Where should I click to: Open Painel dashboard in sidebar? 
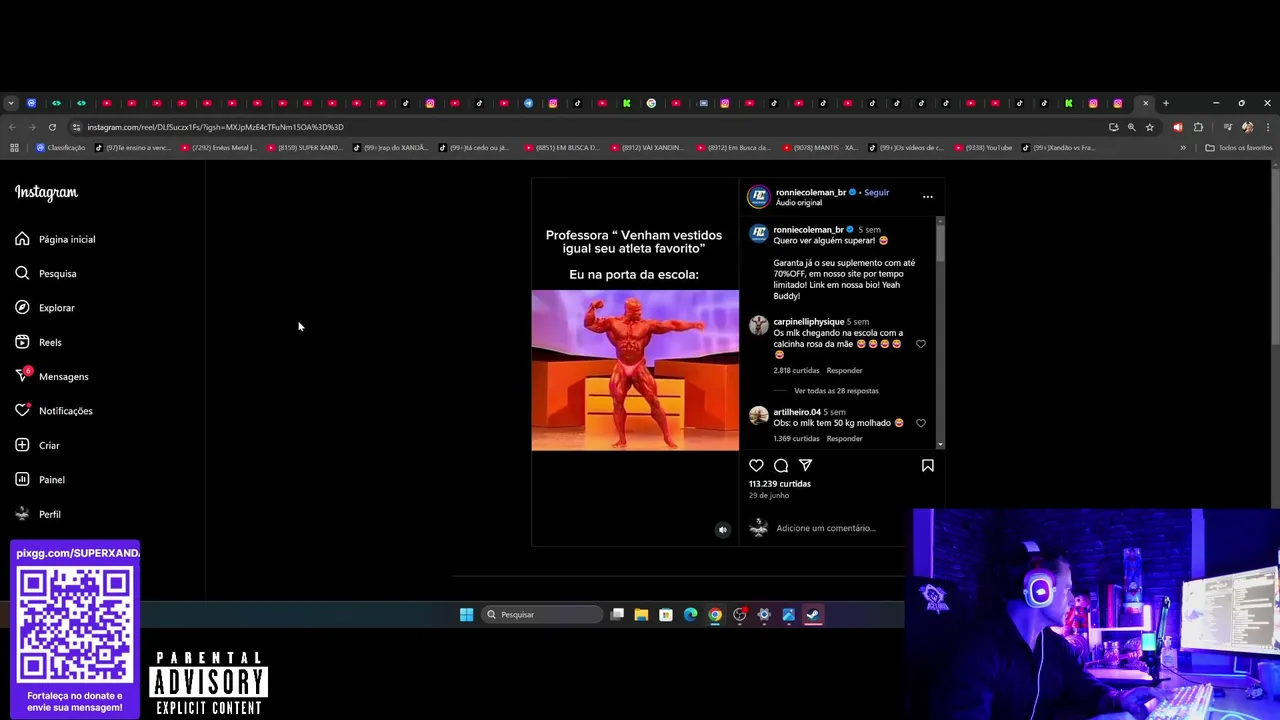click(x=40, y=479)
